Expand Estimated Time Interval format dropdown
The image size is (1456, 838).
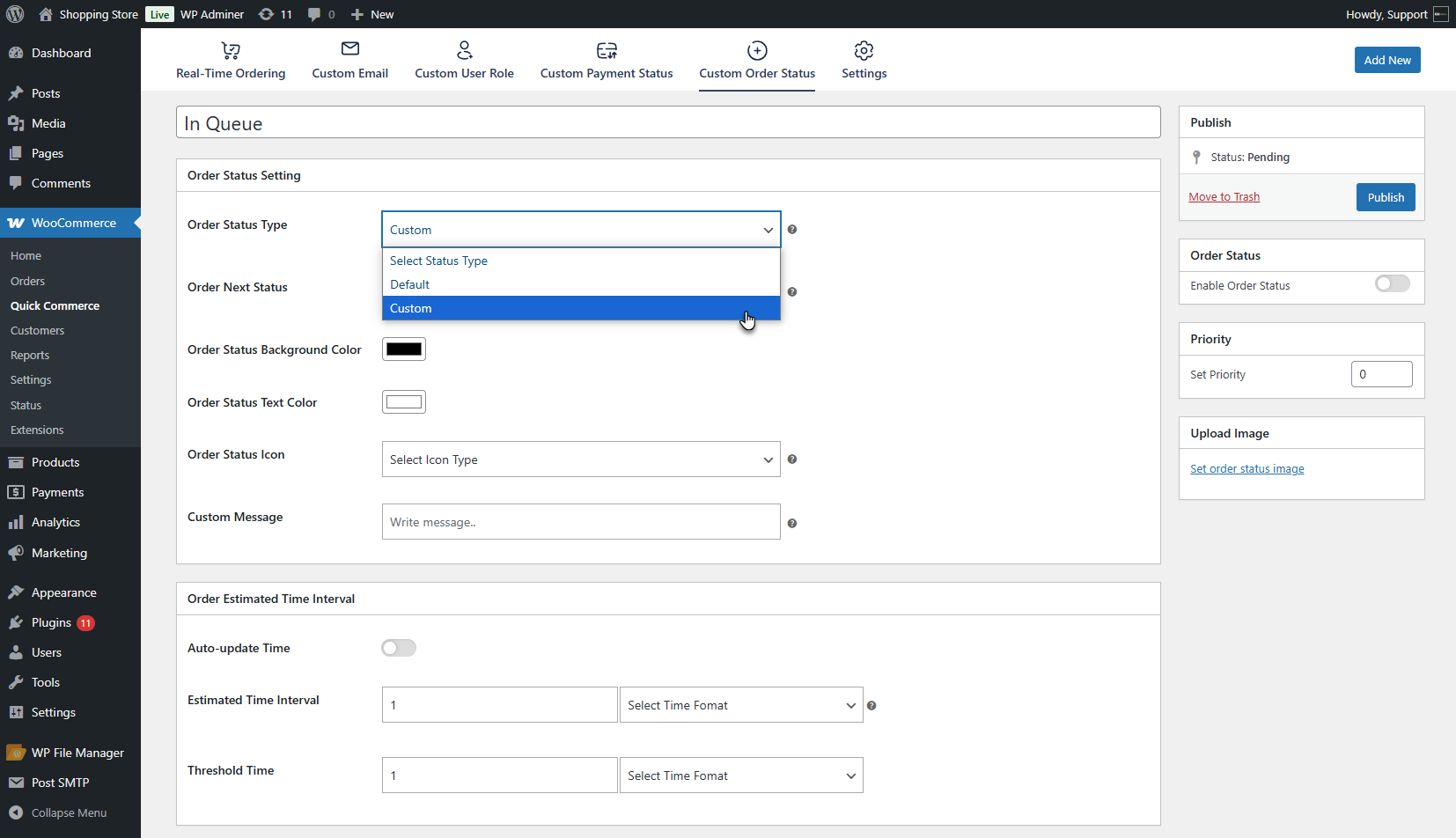tap(741, 705)
